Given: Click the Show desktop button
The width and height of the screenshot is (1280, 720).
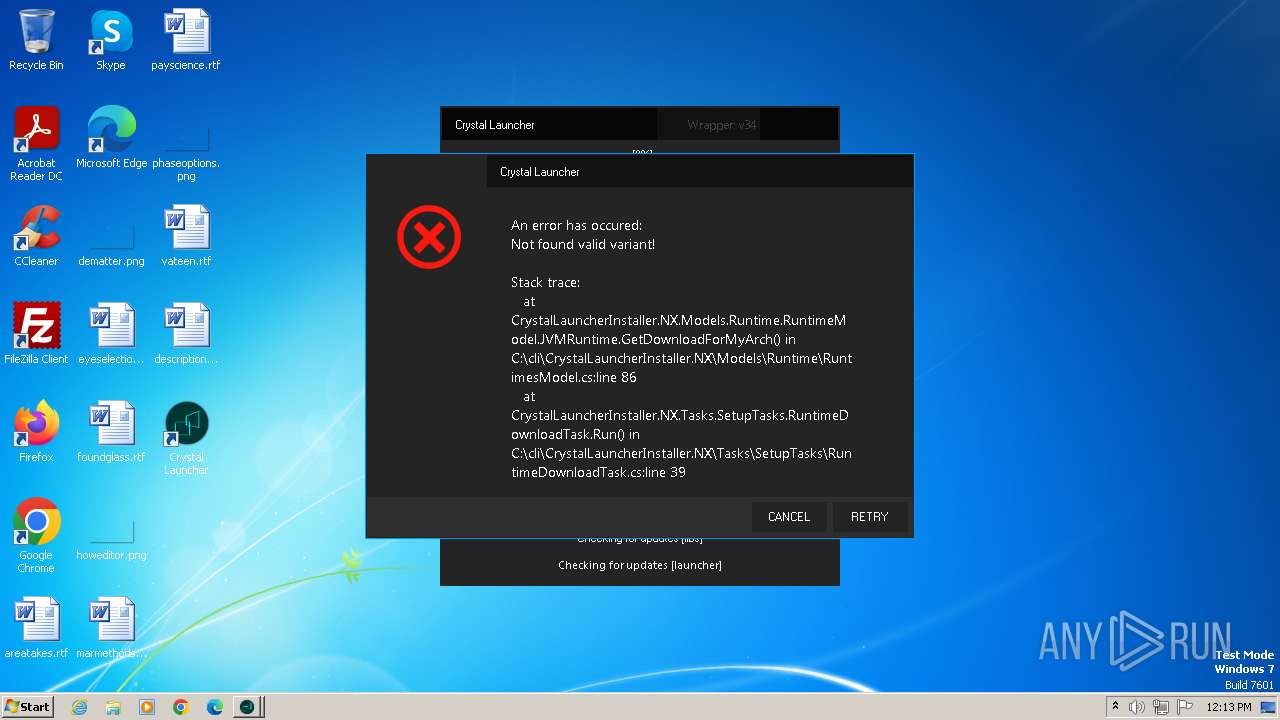Looking at the screenshot, I should click(x=1270, y=707).
